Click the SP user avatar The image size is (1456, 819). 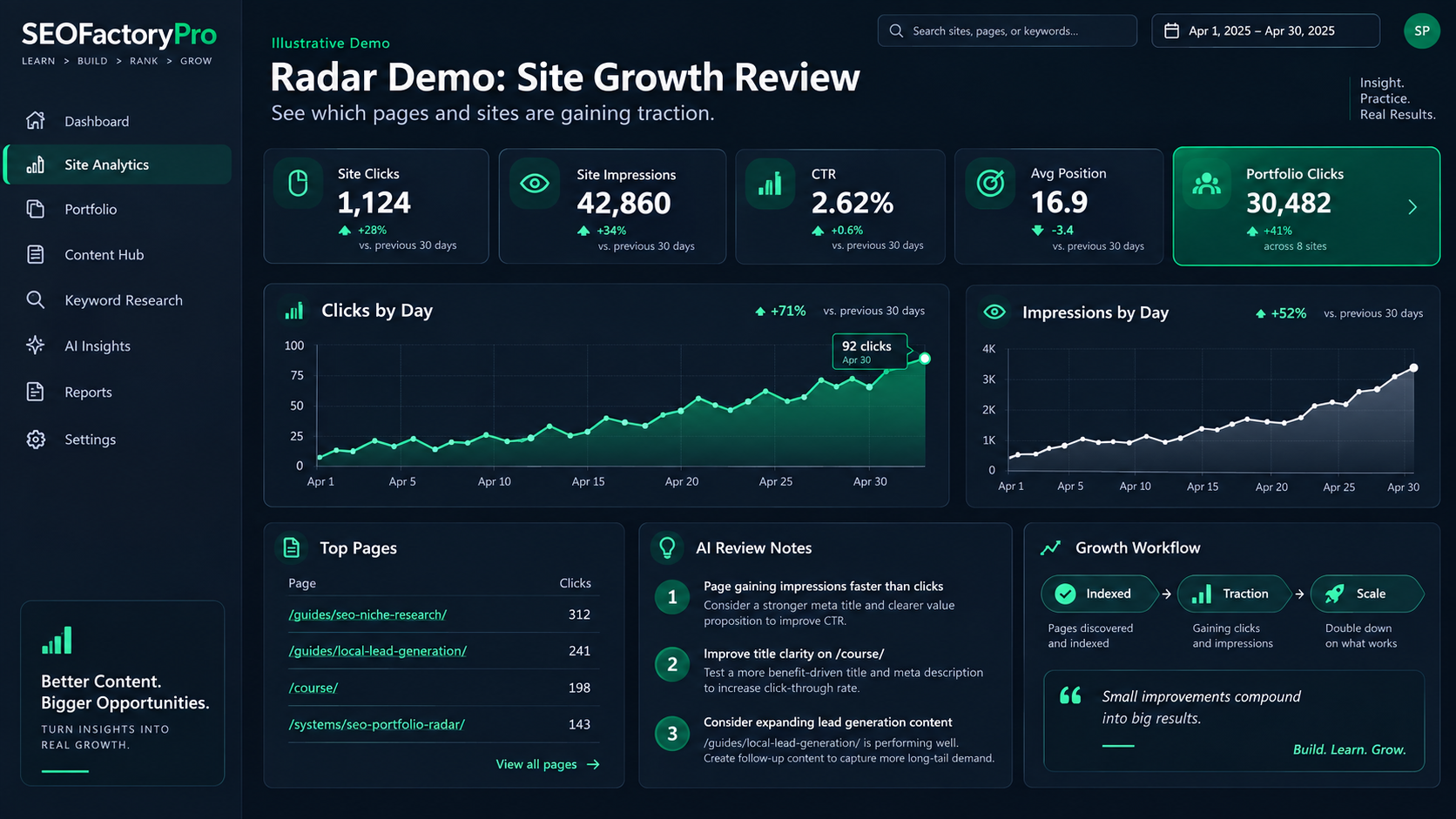[1421, 30]
